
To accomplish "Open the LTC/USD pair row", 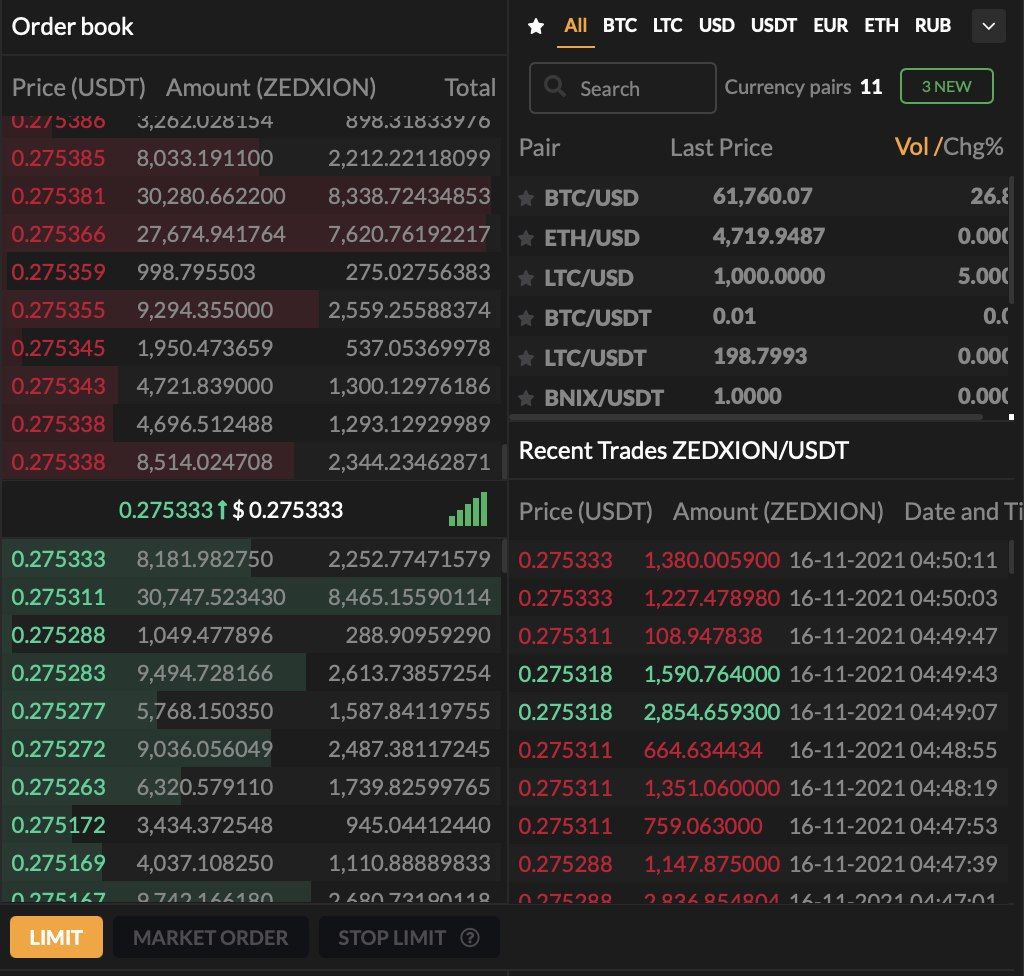I will [759, 277].
